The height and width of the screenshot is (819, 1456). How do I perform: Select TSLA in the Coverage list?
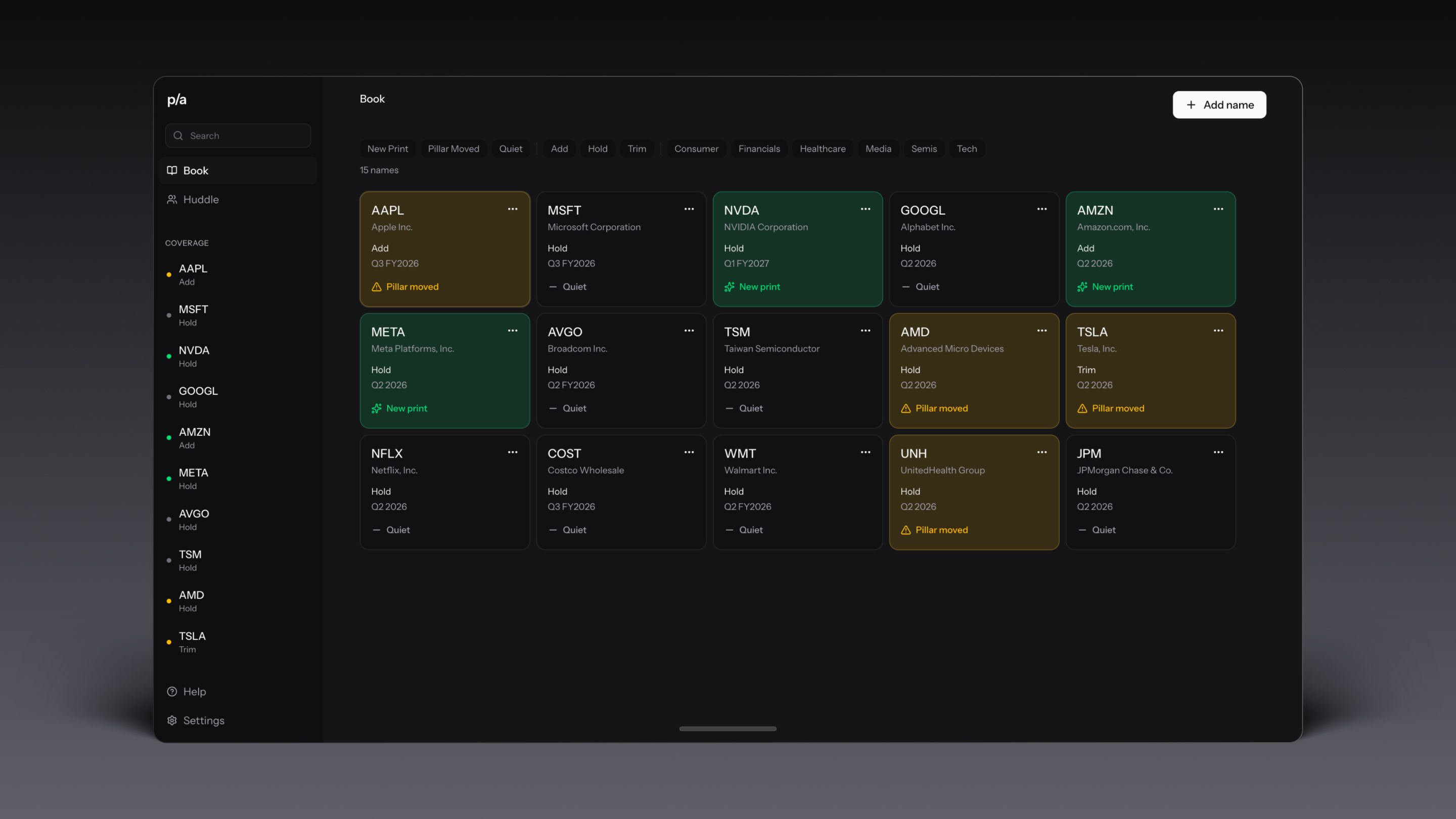238,642
